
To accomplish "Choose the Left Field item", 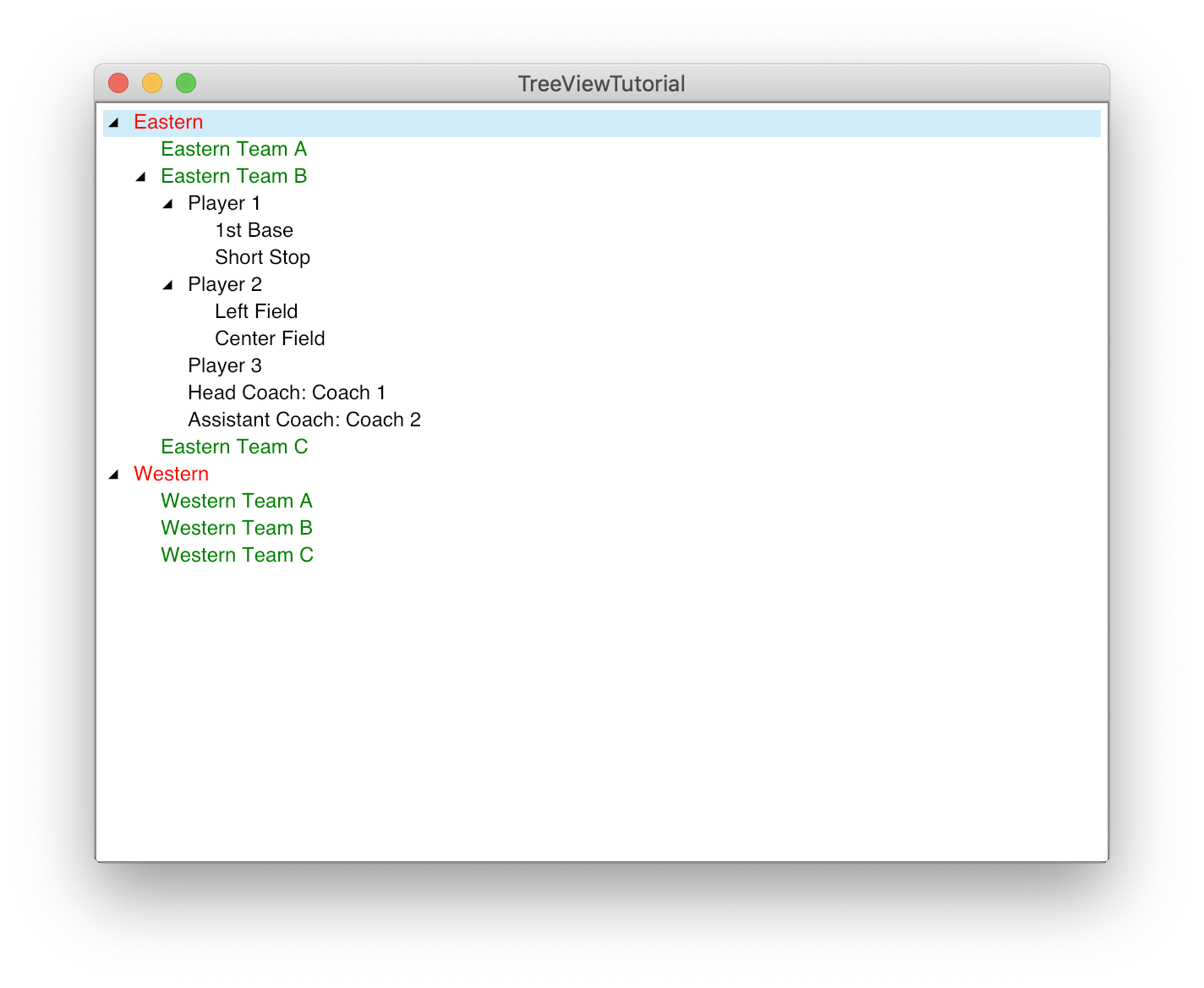I will (256, 311).
